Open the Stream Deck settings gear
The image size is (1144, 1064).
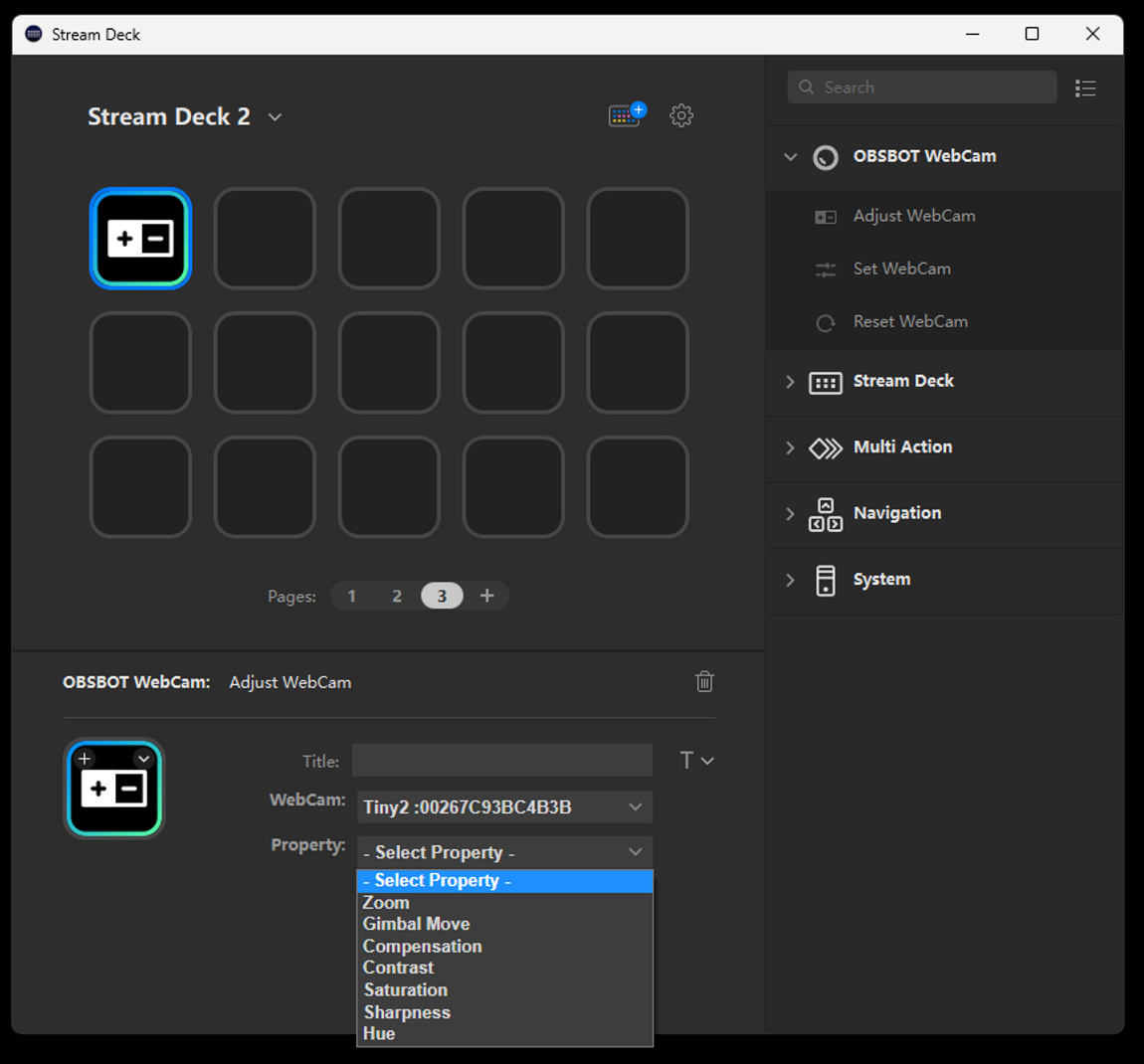point(681,115)
